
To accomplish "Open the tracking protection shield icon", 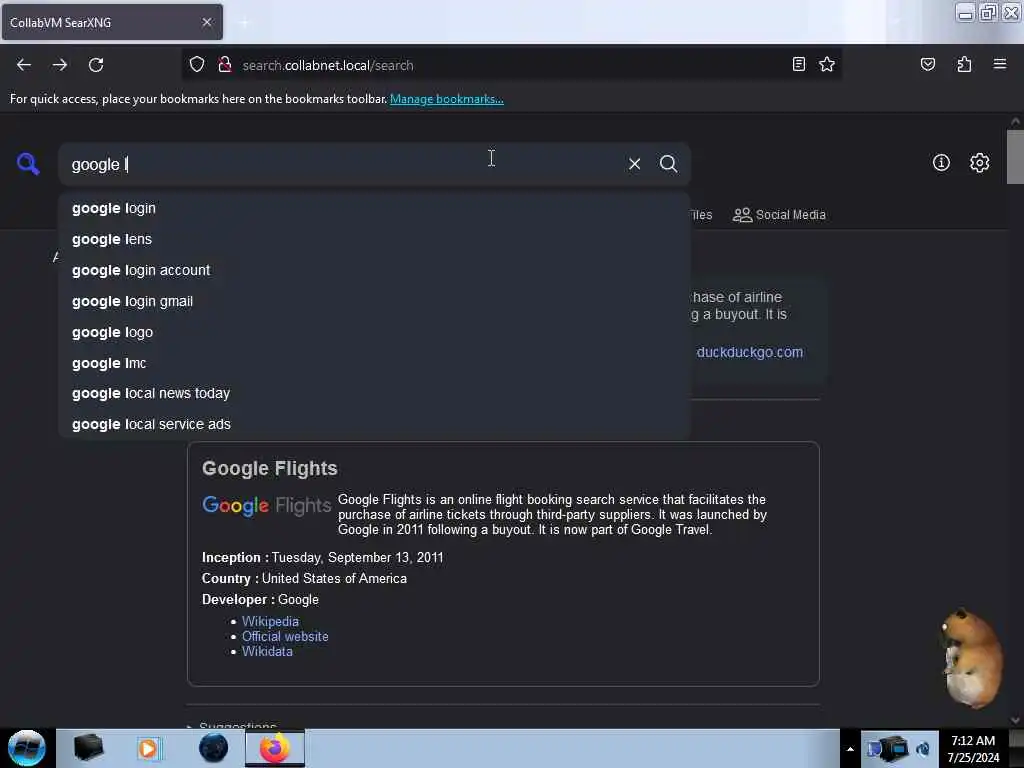I will point(197,65).
